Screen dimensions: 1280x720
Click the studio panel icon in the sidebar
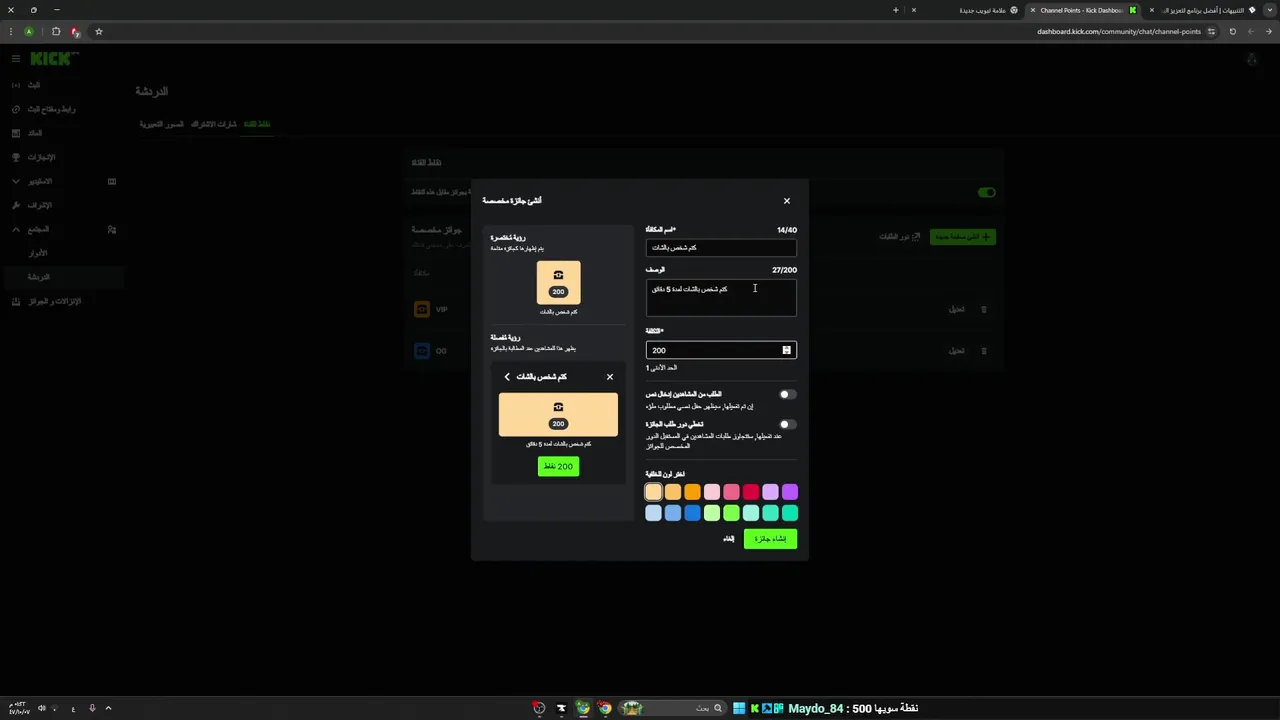pos(112,181)
